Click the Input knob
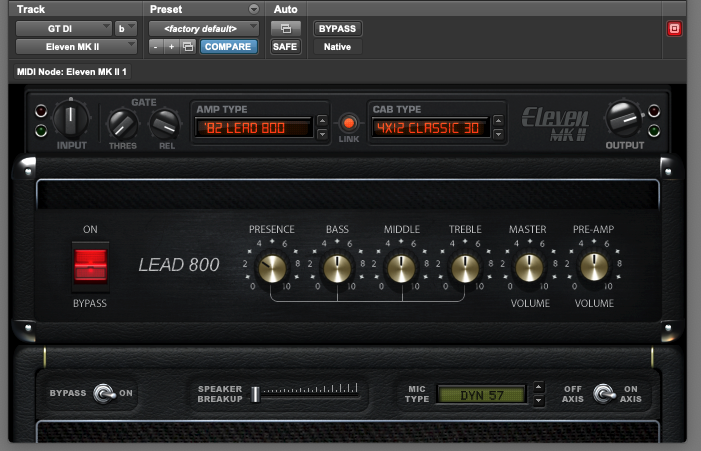701x451 pixels. tap(71, 118)
